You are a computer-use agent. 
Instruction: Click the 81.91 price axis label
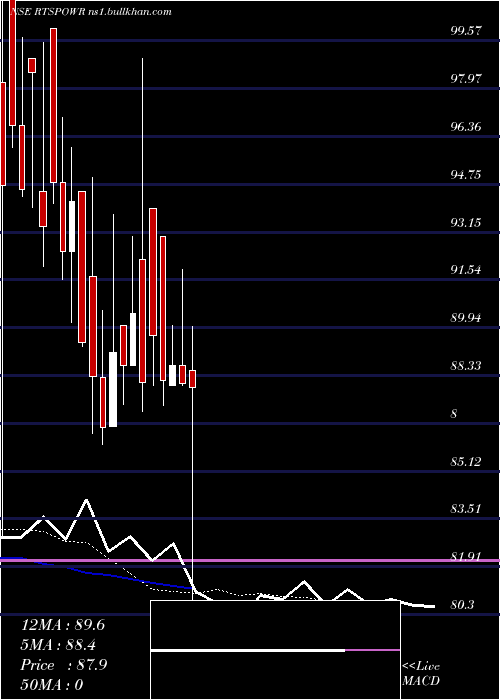click(467, 557)
